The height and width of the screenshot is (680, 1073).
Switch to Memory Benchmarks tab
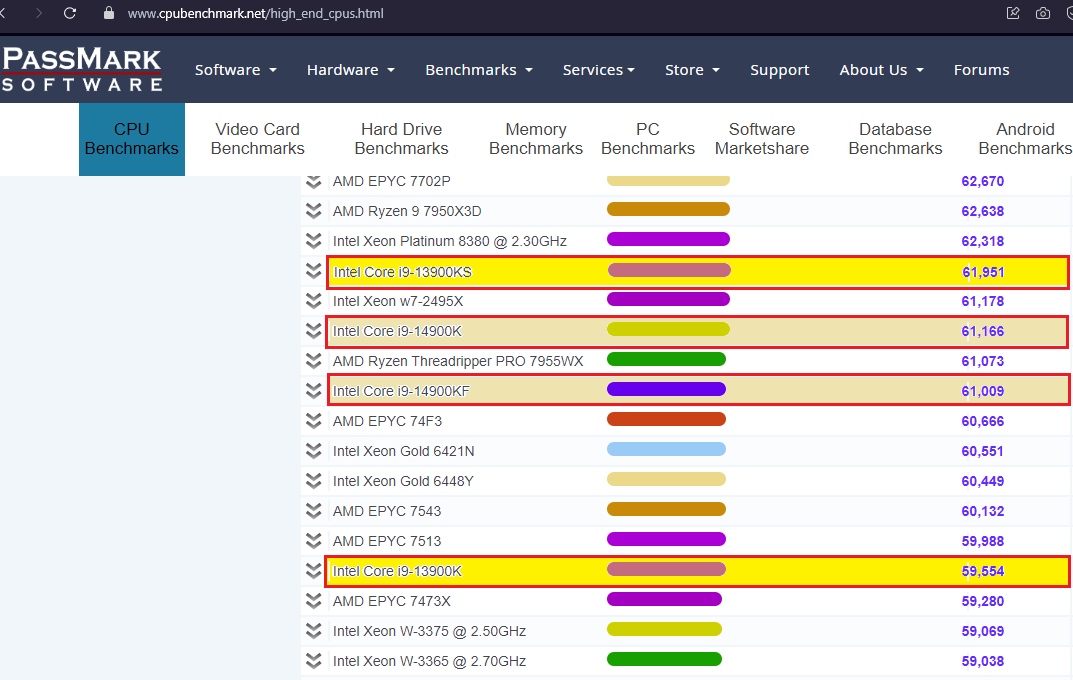(536, 139)
